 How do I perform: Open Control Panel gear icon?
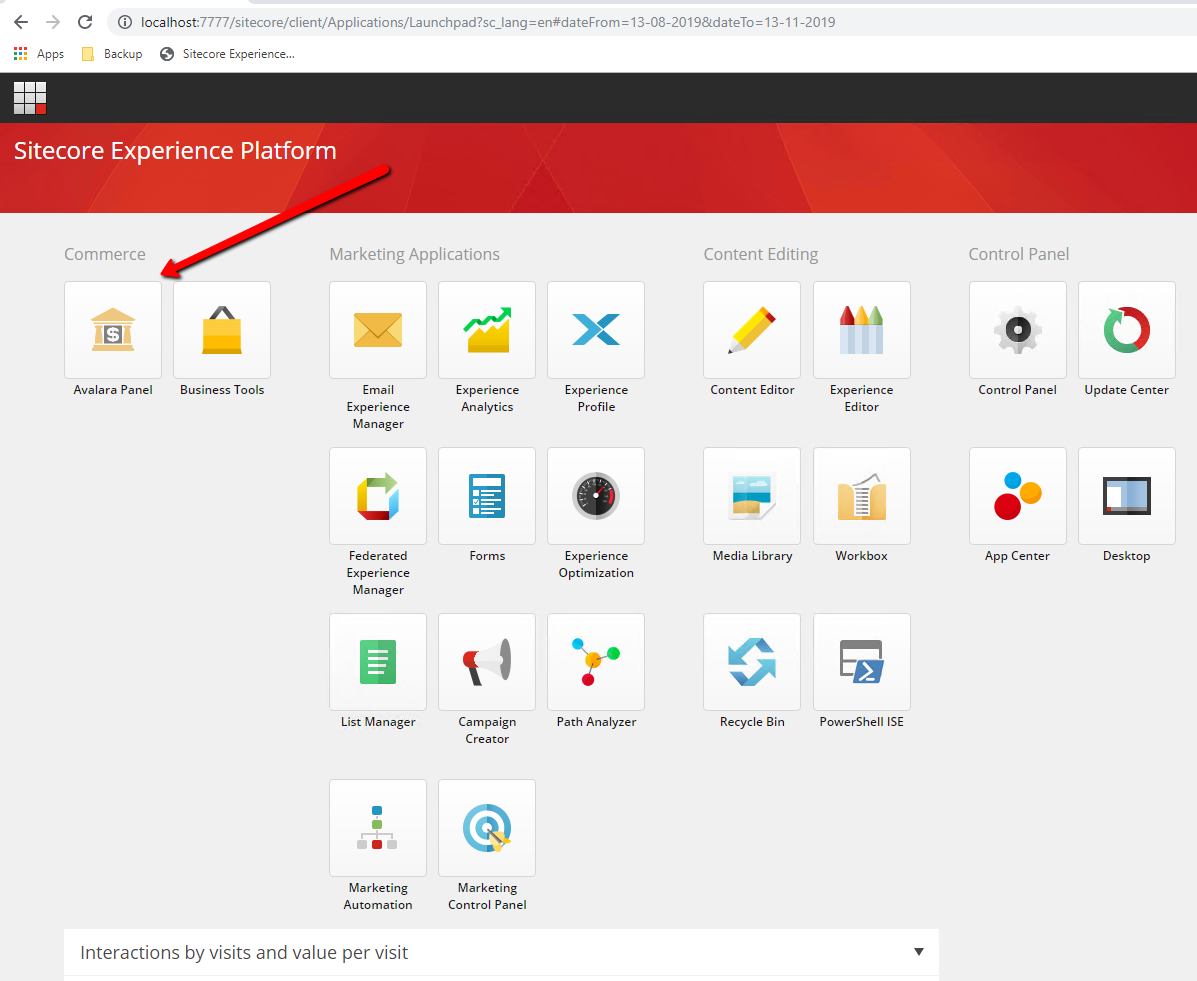(x=1018, y=330)
